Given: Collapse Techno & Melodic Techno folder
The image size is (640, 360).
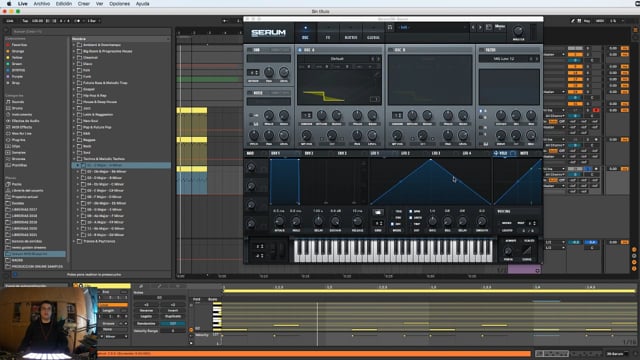Looking at the screenshot, I should click(x=74, y=159).
